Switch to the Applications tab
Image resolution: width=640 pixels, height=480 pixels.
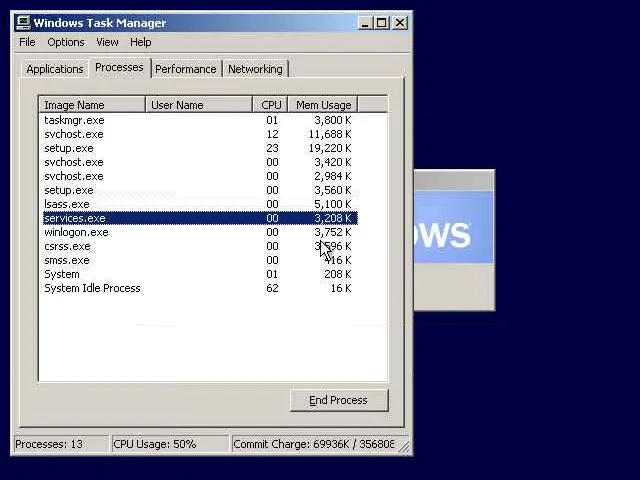[x=55, y=69]
